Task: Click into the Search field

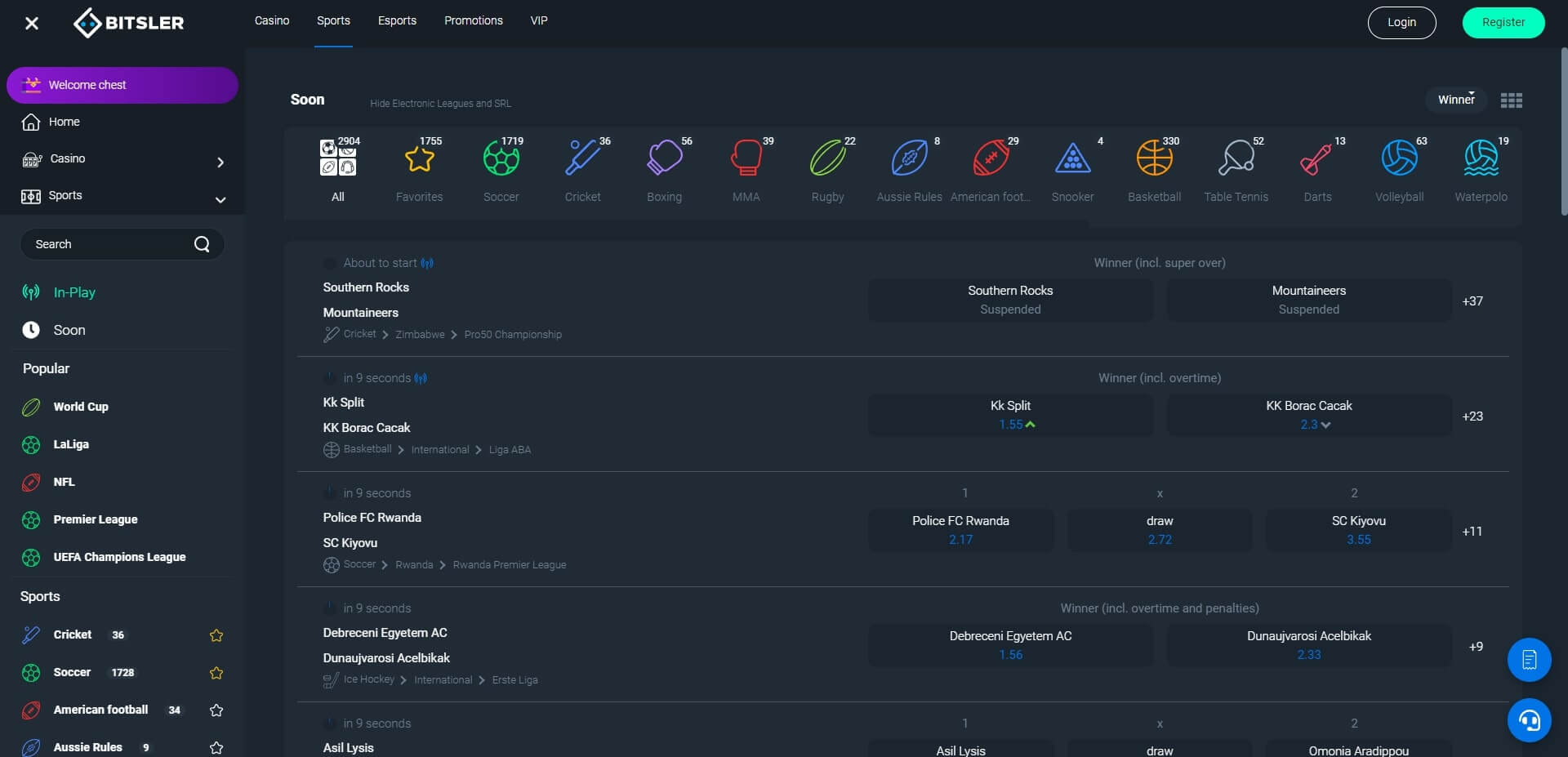Action: (110, 244)
